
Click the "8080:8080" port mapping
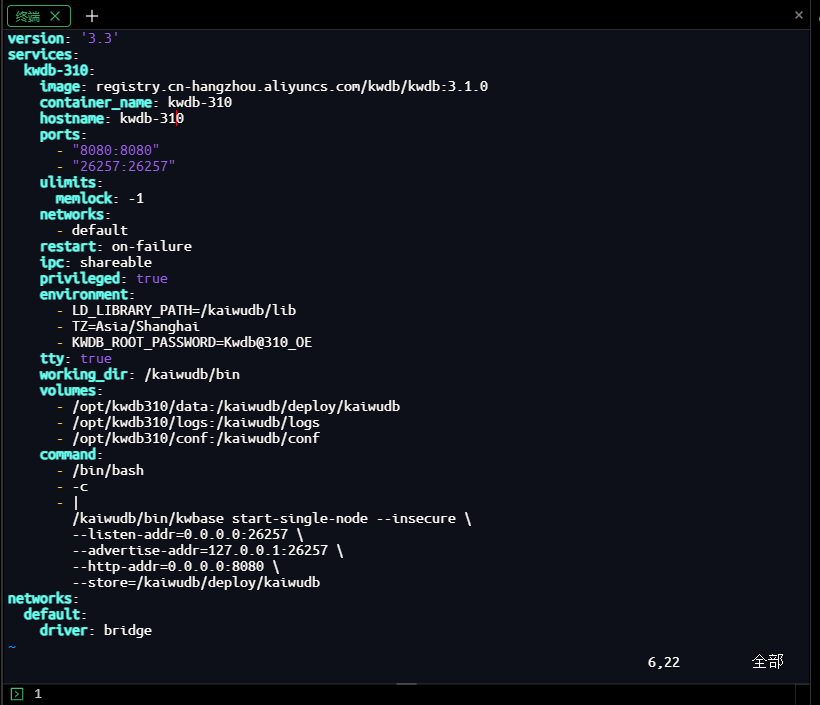click(x=116, y=151)
